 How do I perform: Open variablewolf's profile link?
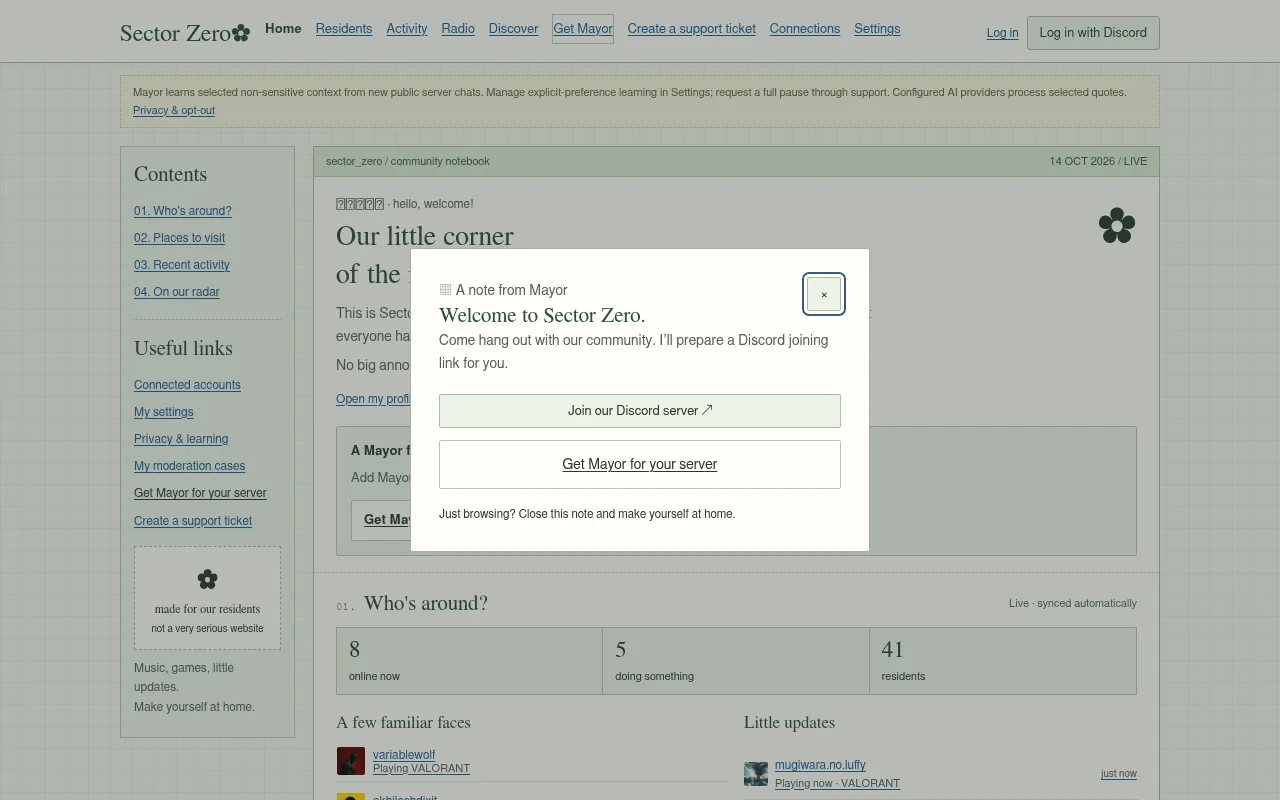(x=404, y=755)
